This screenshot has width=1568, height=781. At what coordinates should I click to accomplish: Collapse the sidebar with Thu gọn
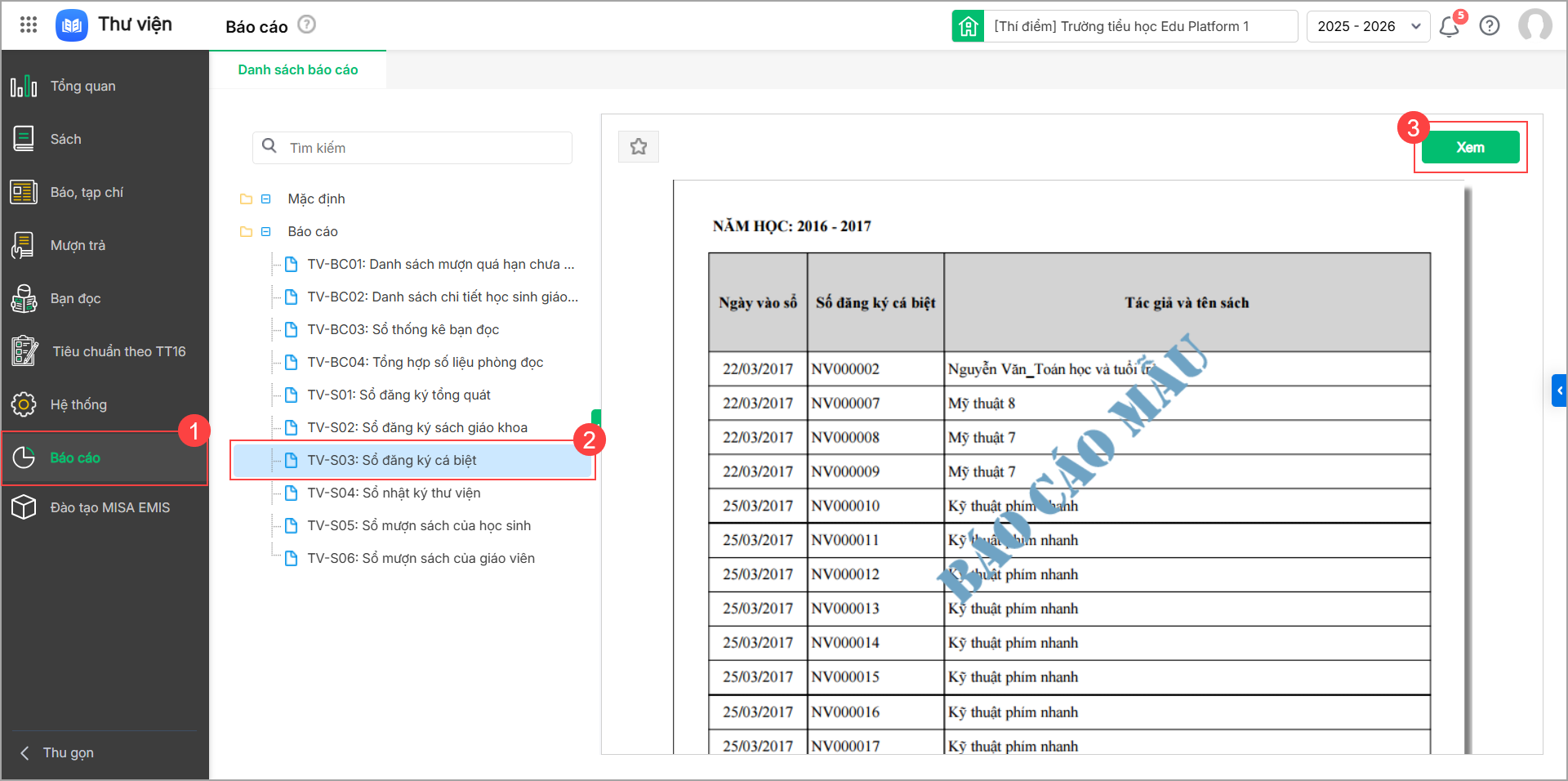click(x=57, y=752)
